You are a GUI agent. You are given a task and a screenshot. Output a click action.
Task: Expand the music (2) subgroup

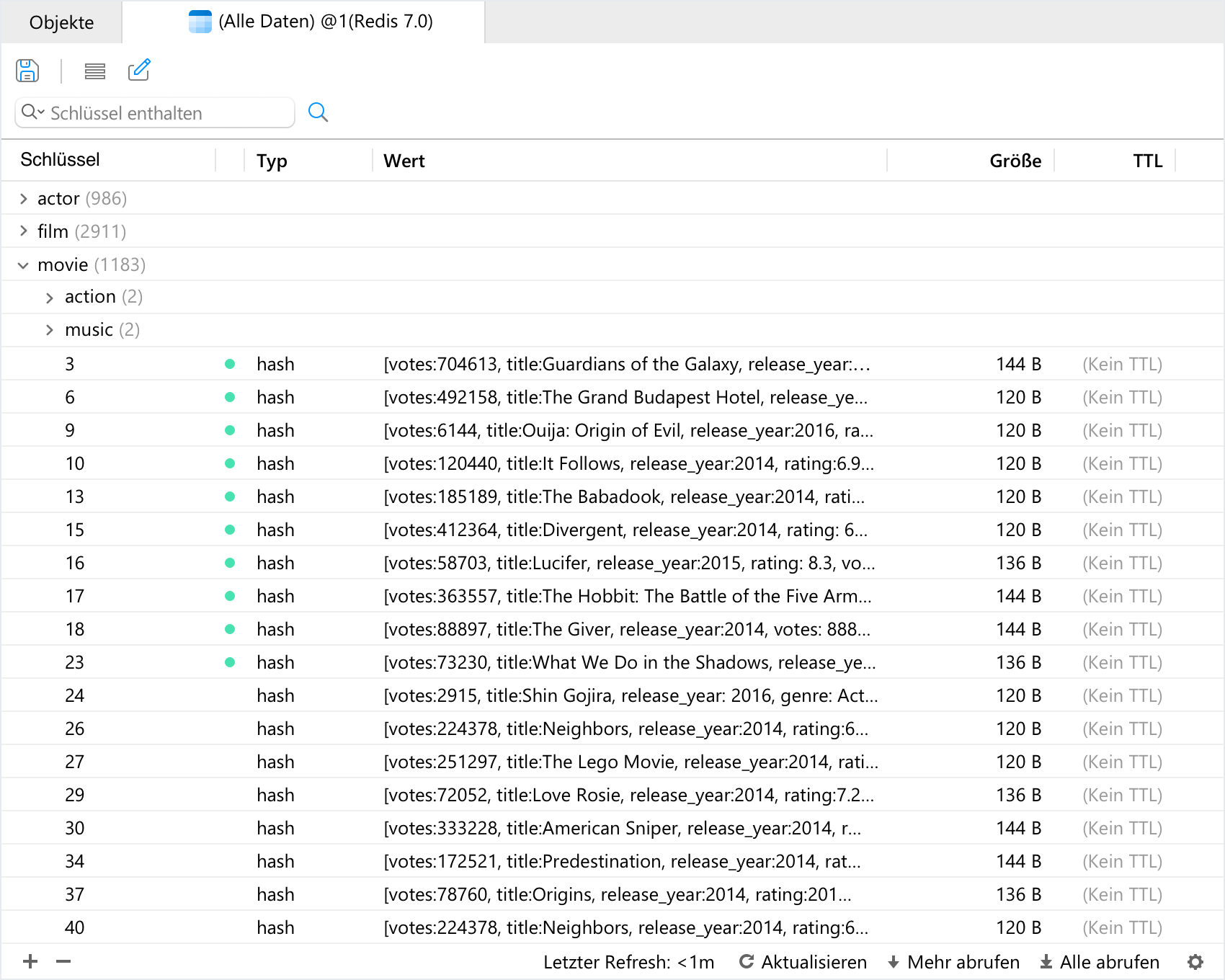tap(50, 330)
